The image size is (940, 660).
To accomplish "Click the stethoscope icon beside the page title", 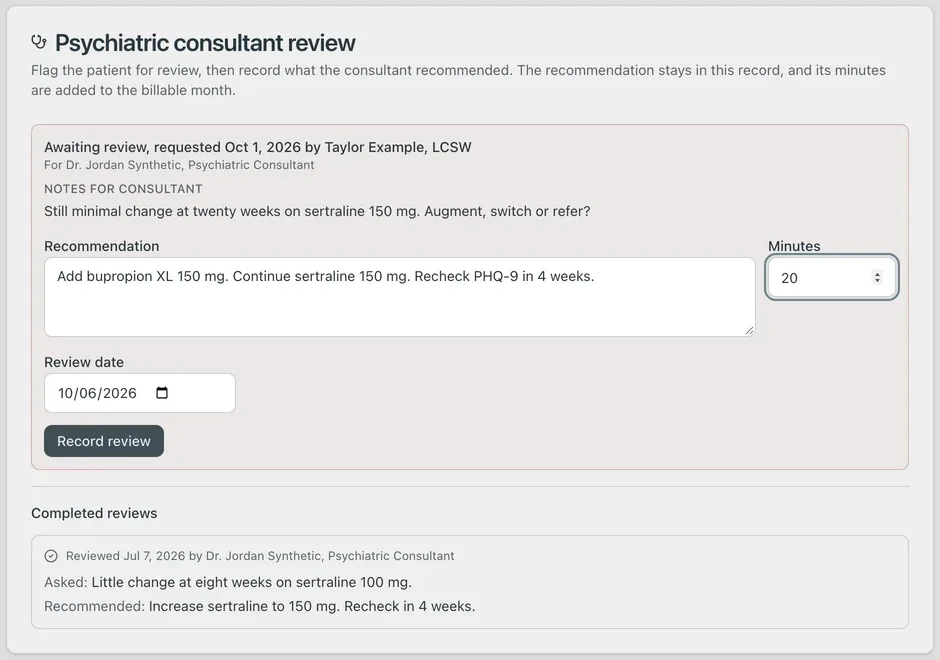I will pyautogui.click(x=39, y=43).
